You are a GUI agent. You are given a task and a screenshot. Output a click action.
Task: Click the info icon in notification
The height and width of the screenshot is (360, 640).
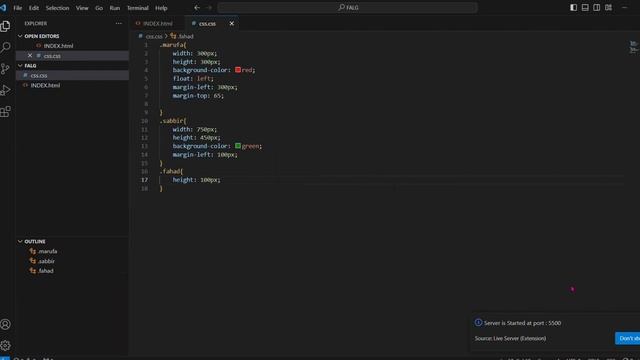click(x=478, y=322)
